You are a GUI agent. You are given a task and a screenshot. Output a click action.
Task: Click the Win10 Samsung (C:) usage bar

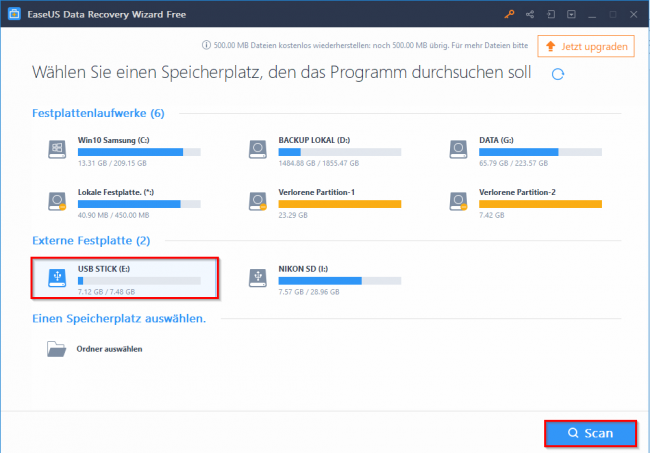[x=139, y=152]
